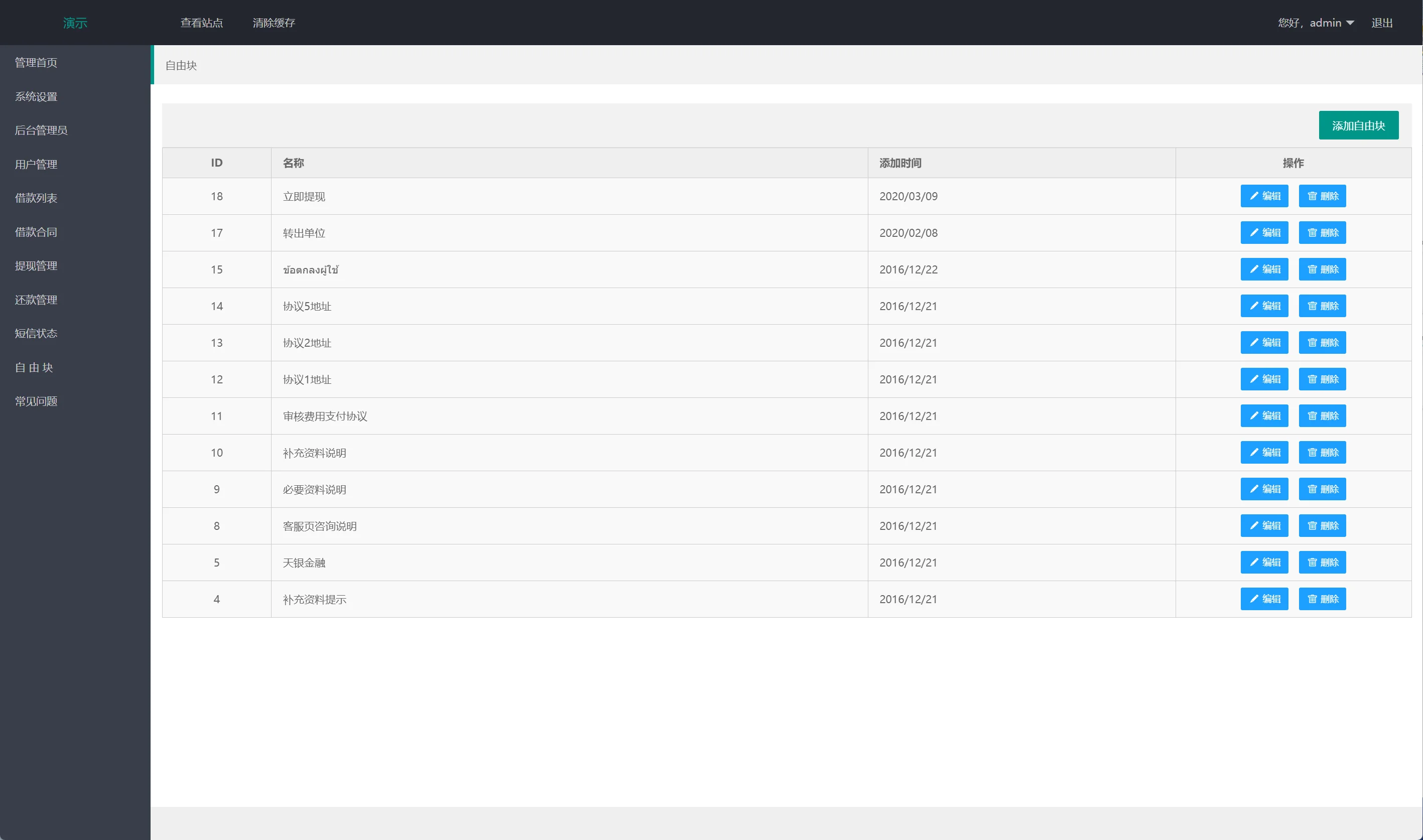The image size is (1423, 840).
Task: Select 常见问题 in sidebar
Action: [36, 401]
